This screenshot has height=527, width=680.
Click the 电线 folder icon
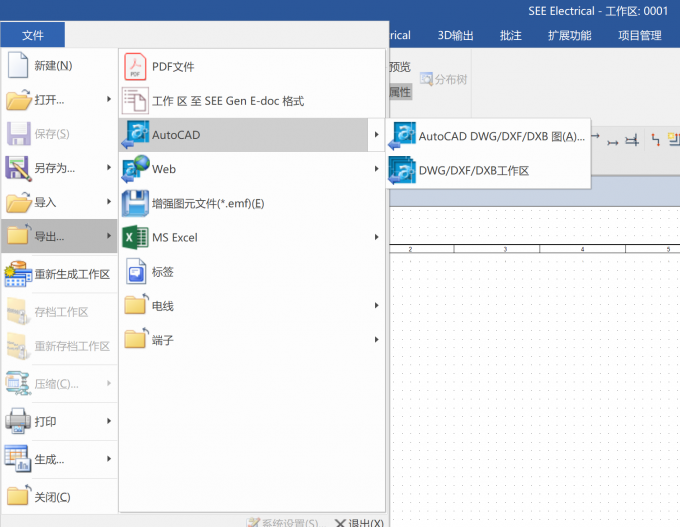pos(136,304)
